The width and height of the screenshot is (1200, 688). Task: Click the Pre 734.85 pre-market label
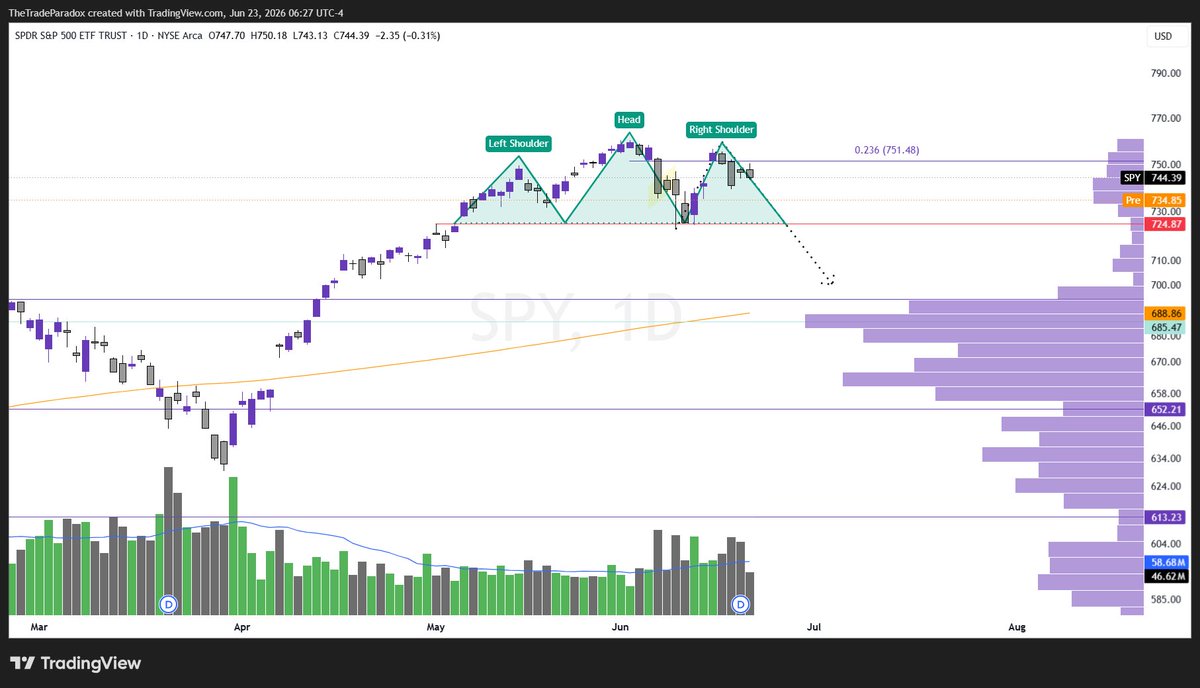pos(1154,200)
